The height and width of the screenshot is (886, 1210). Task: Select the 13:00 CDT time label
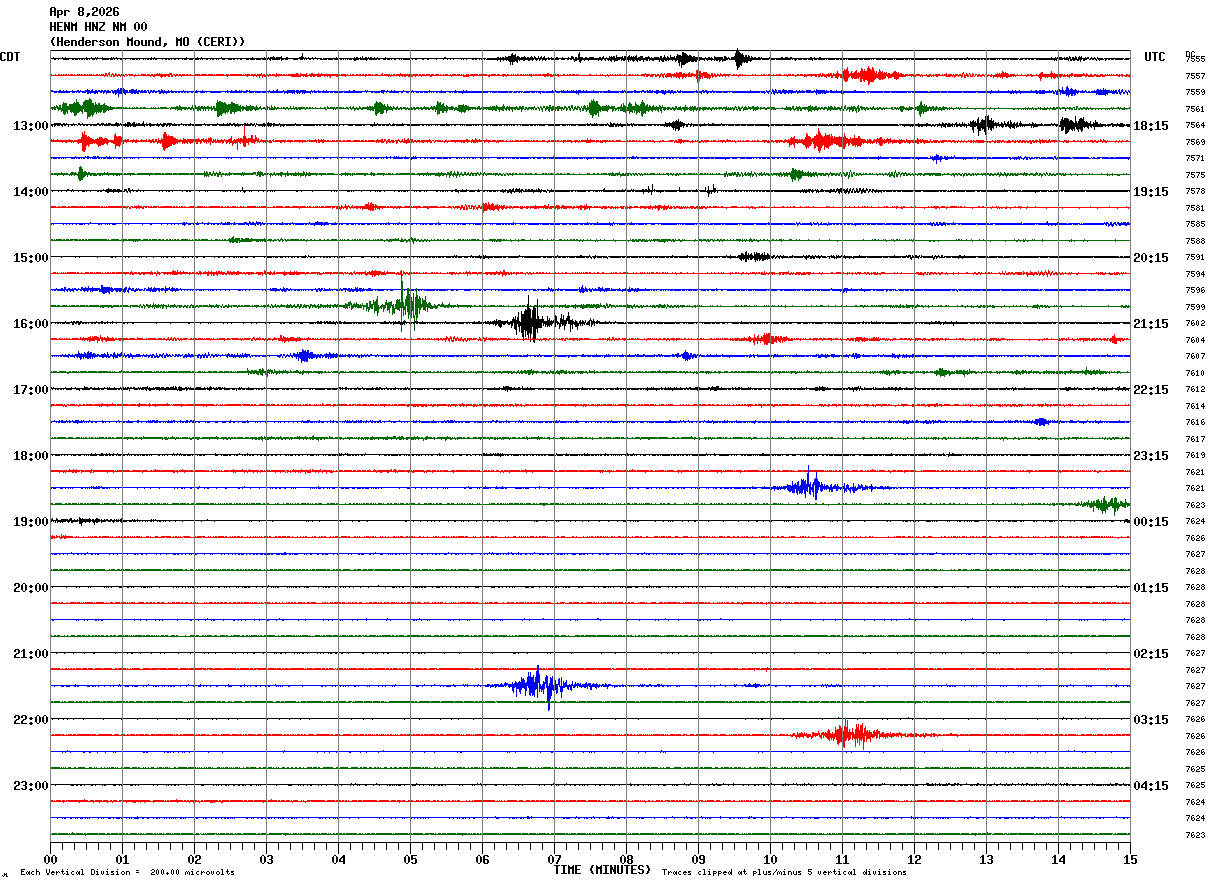pyautogui.click(x=30, y=126)
